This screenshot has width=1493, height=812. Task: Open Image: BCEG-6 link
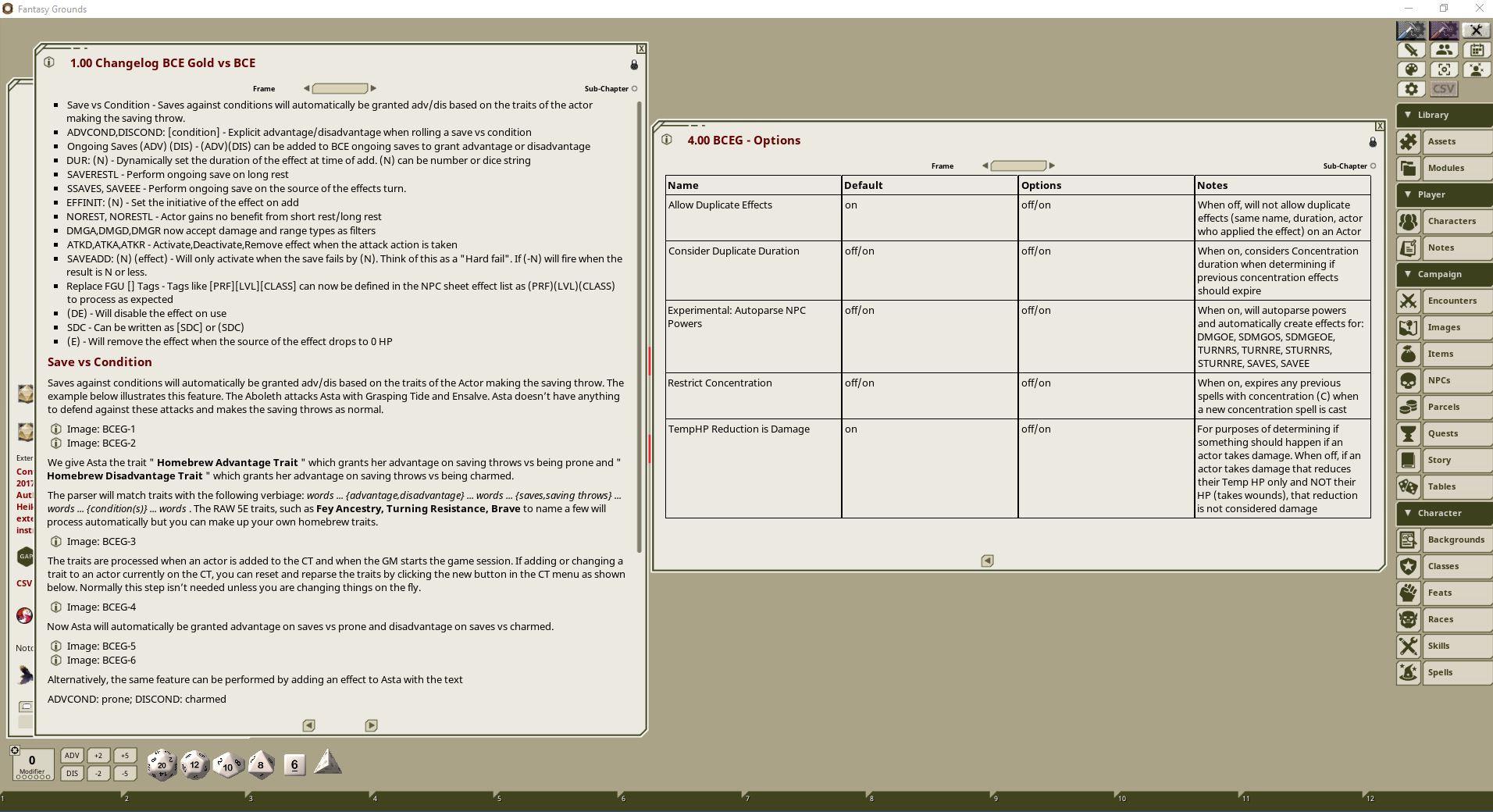101,660
